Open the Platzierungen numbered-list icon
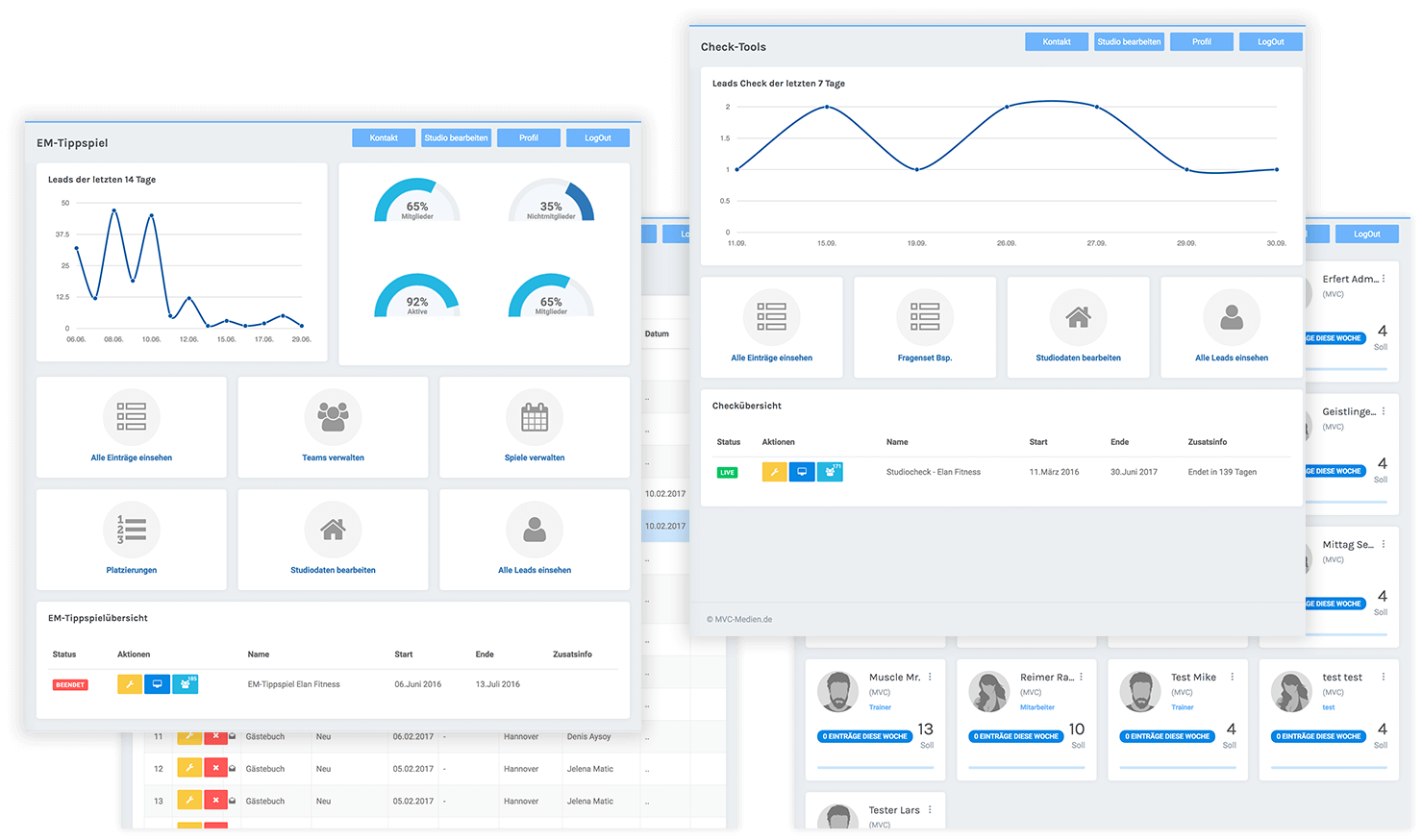Viewport: 1422px width, 840px height. point(131,529)
